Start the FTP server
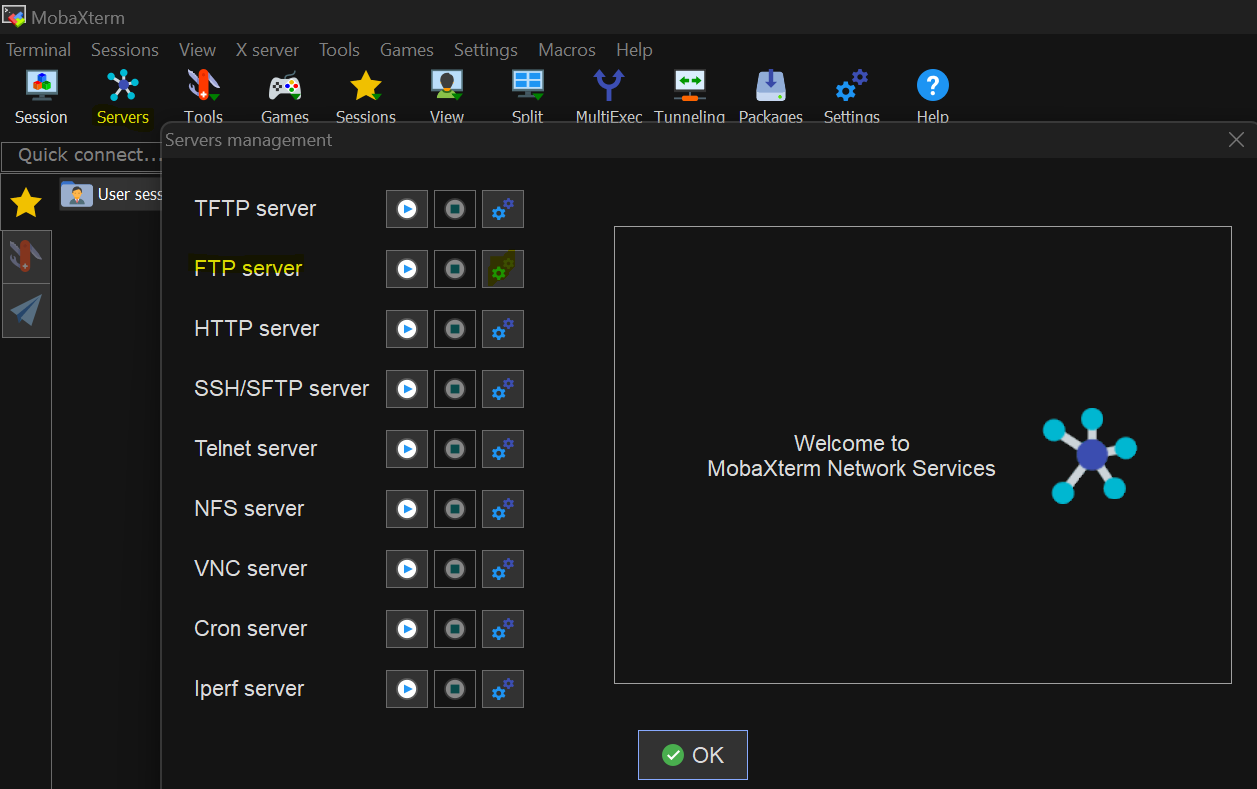The image size is (1257, 789). click(407, 269)
